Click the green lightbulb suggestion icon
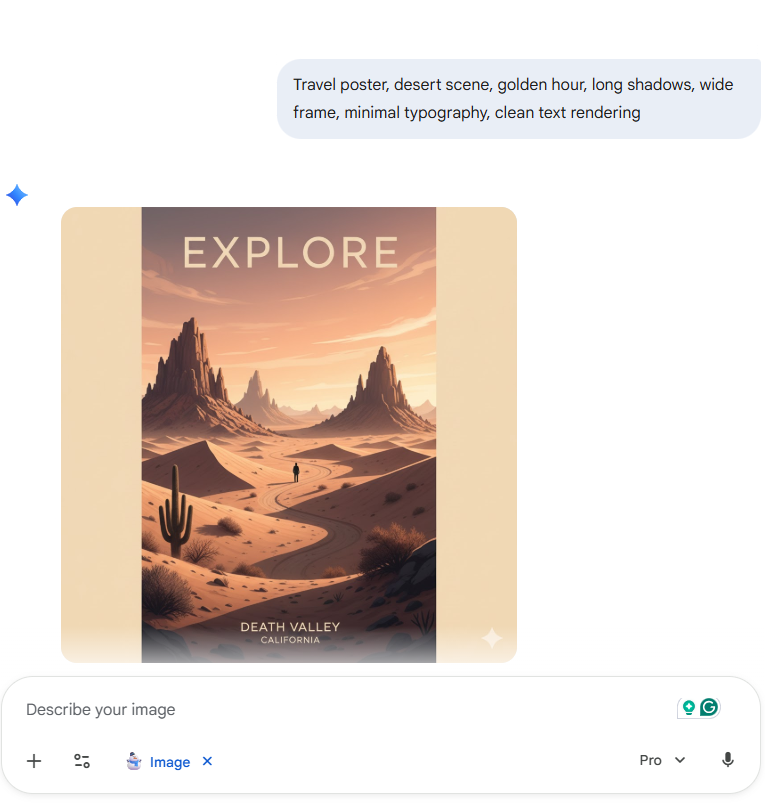Image resolution: width=765 pixels, height=811 pixels. [x=688, y=707]
